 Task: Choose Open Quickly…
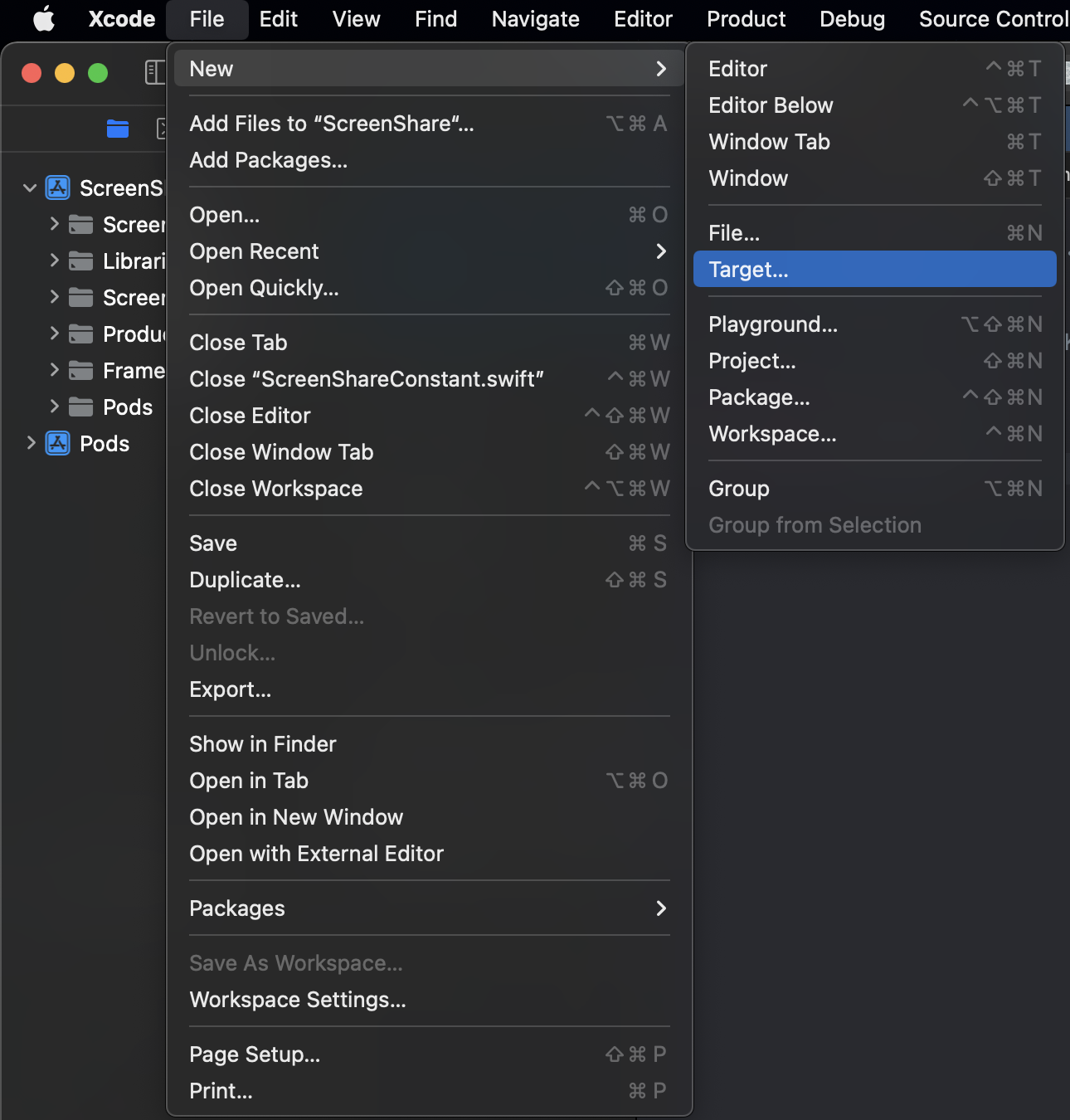click(429, 288)
